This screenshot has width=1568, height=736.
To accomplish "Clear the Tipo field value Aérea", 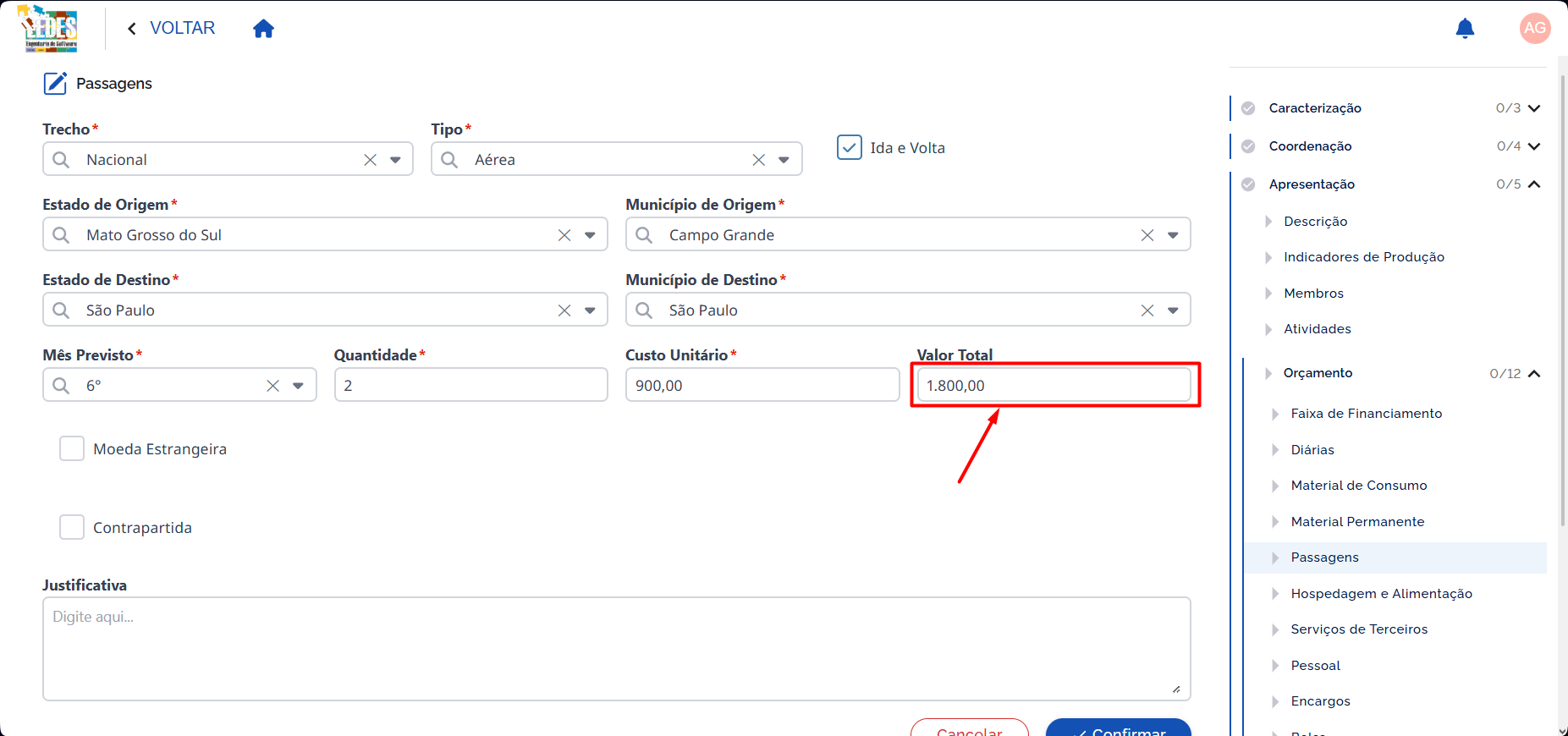I will [758, 160].
